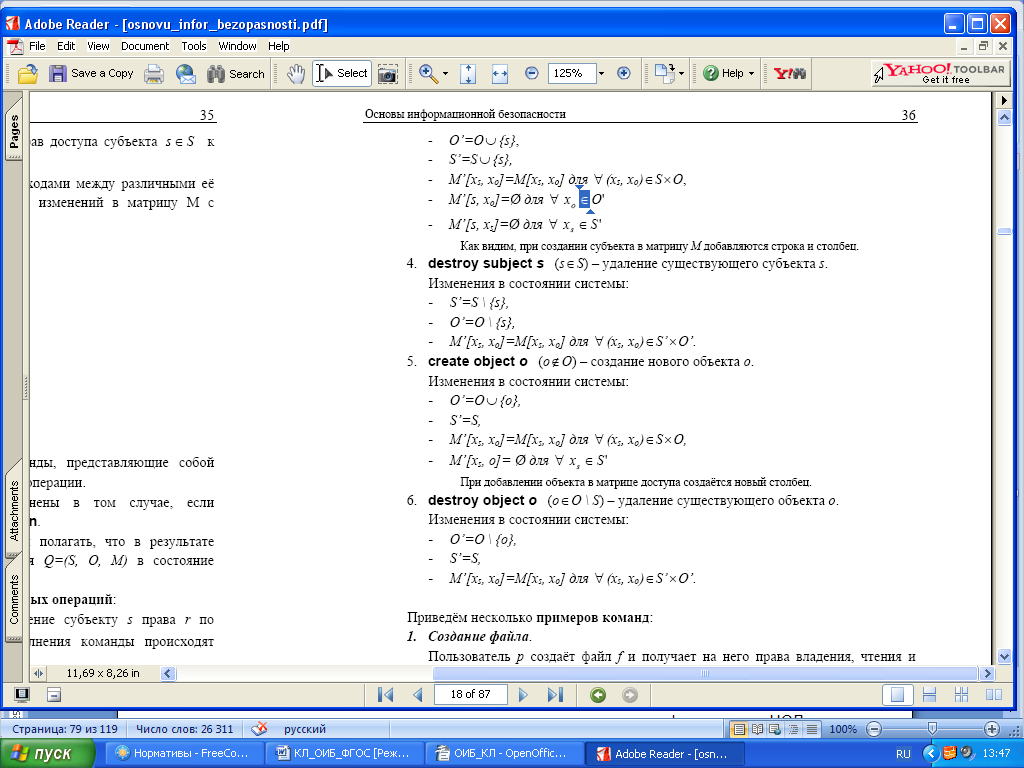Screen dimensions: 1024x768
Task: Click the horizontal scrollbar thumb
Action: coord(705,673)
